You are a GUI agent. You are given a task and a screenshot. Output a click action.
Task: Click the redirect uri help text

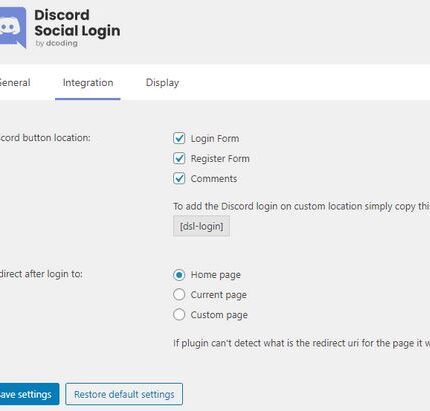point(301,343)
